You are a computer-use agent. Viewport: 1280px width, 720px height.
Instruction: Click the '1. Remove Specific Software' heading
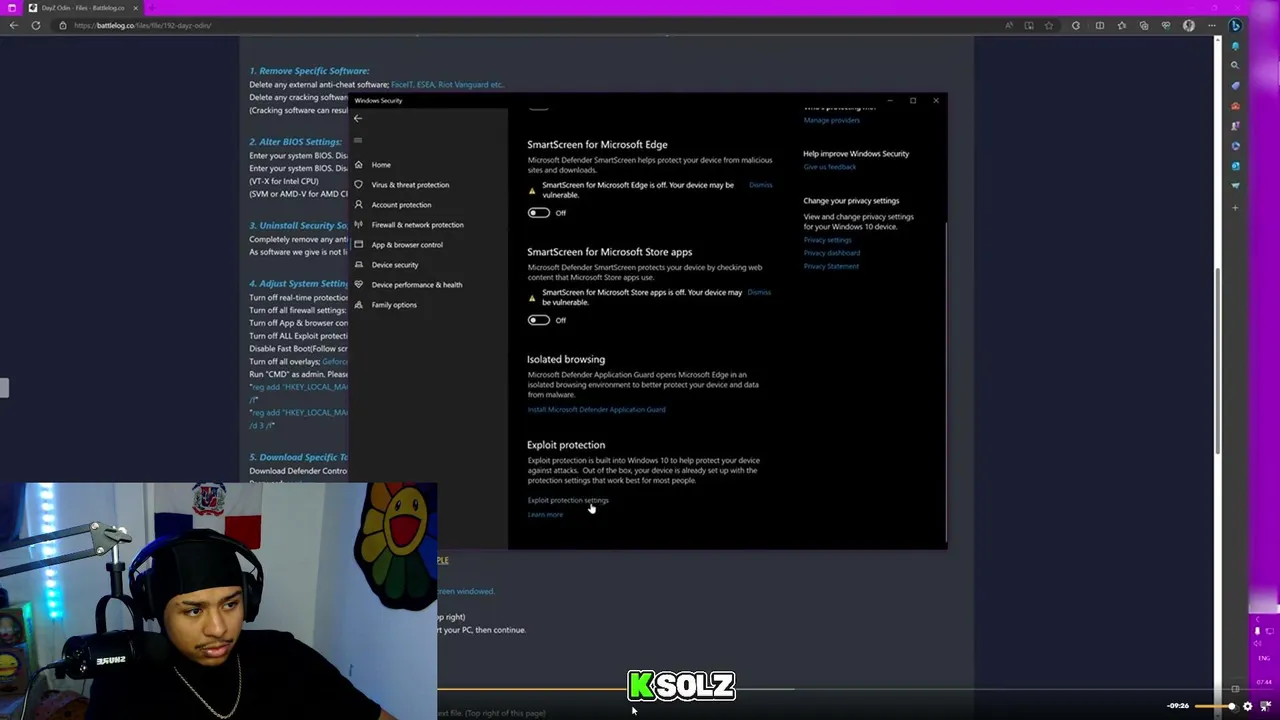(x=309, y=71)
